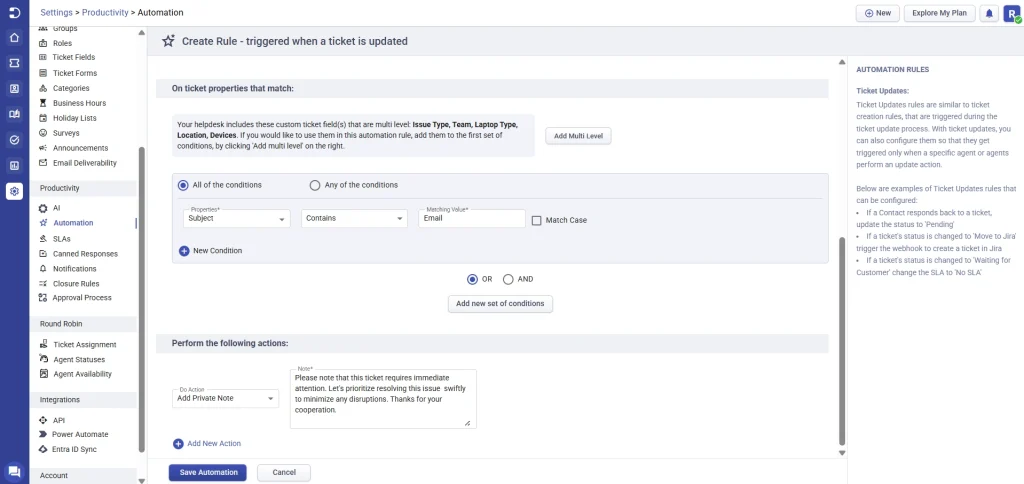Select 'Any of the conditions' radio button
1024x484 pixels.
pos(315,185)
